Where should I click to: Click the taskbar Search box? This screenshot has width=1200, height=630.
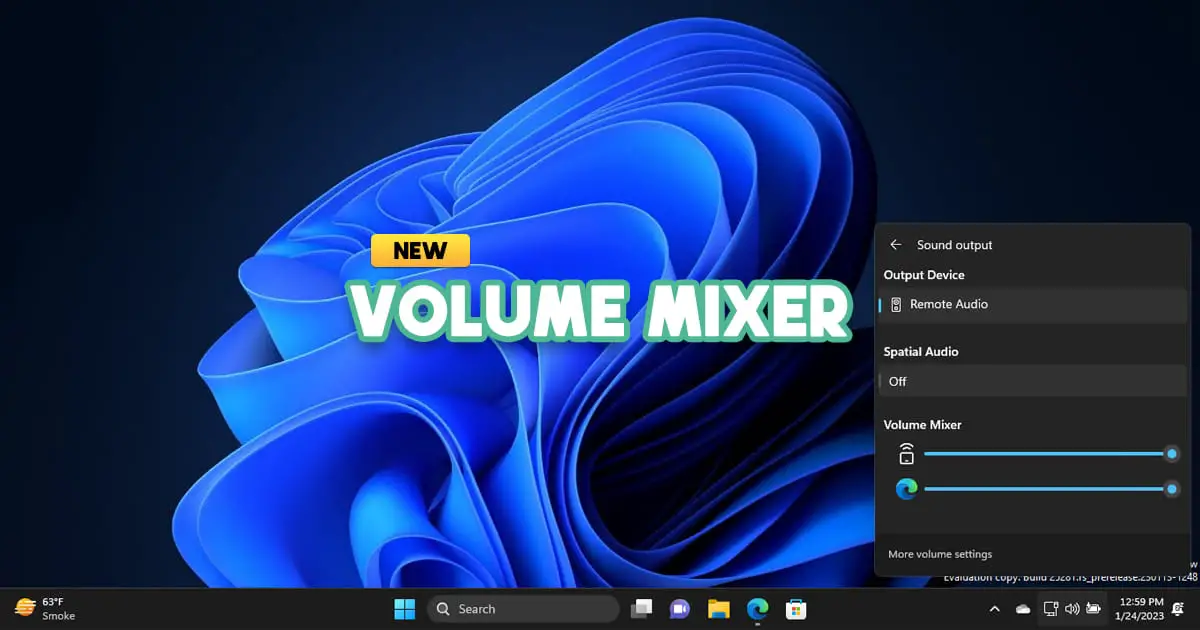[524, 609]
